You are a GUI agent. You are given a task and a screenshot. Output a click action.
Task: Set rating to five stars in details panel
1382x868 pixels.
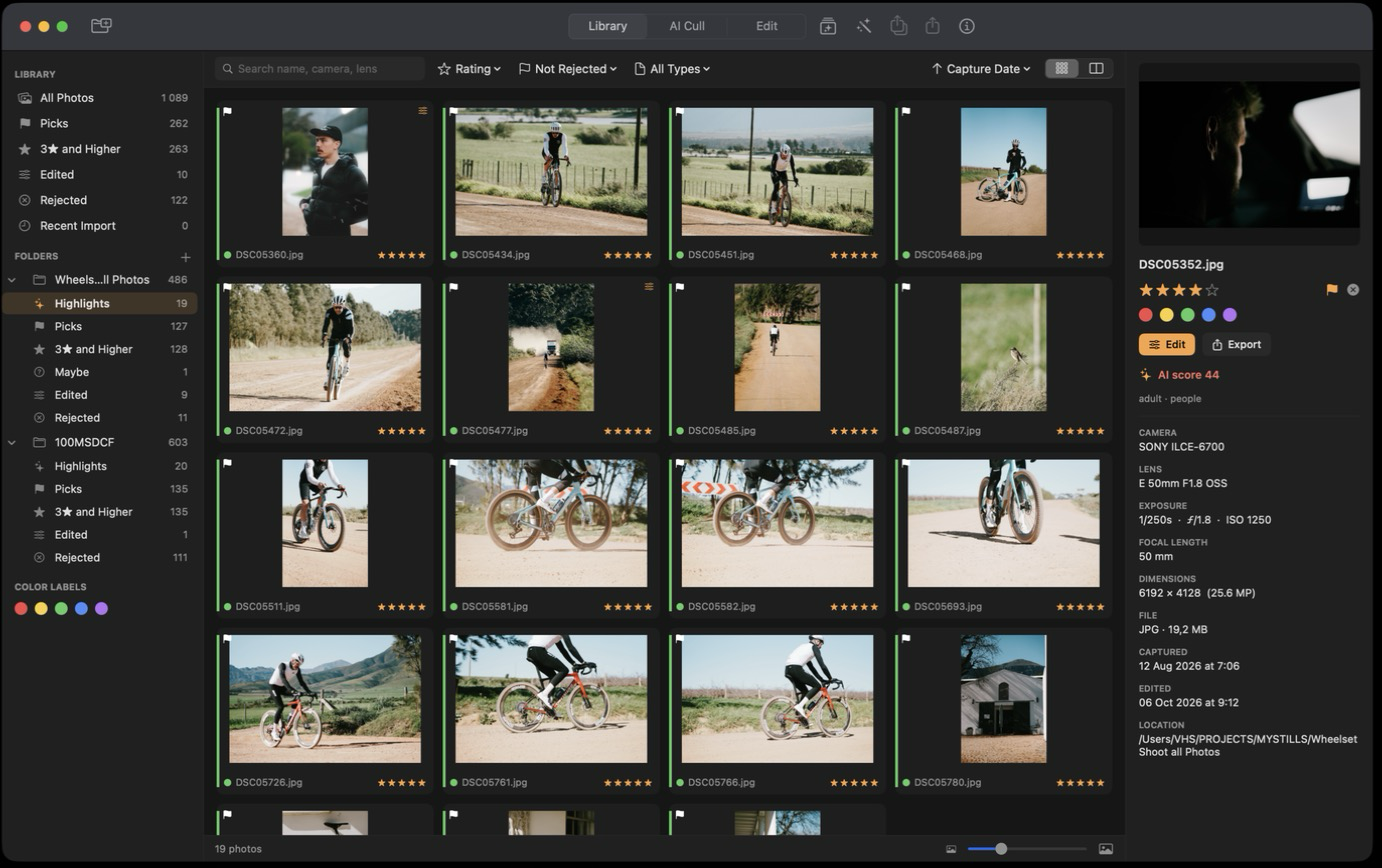1213,290
